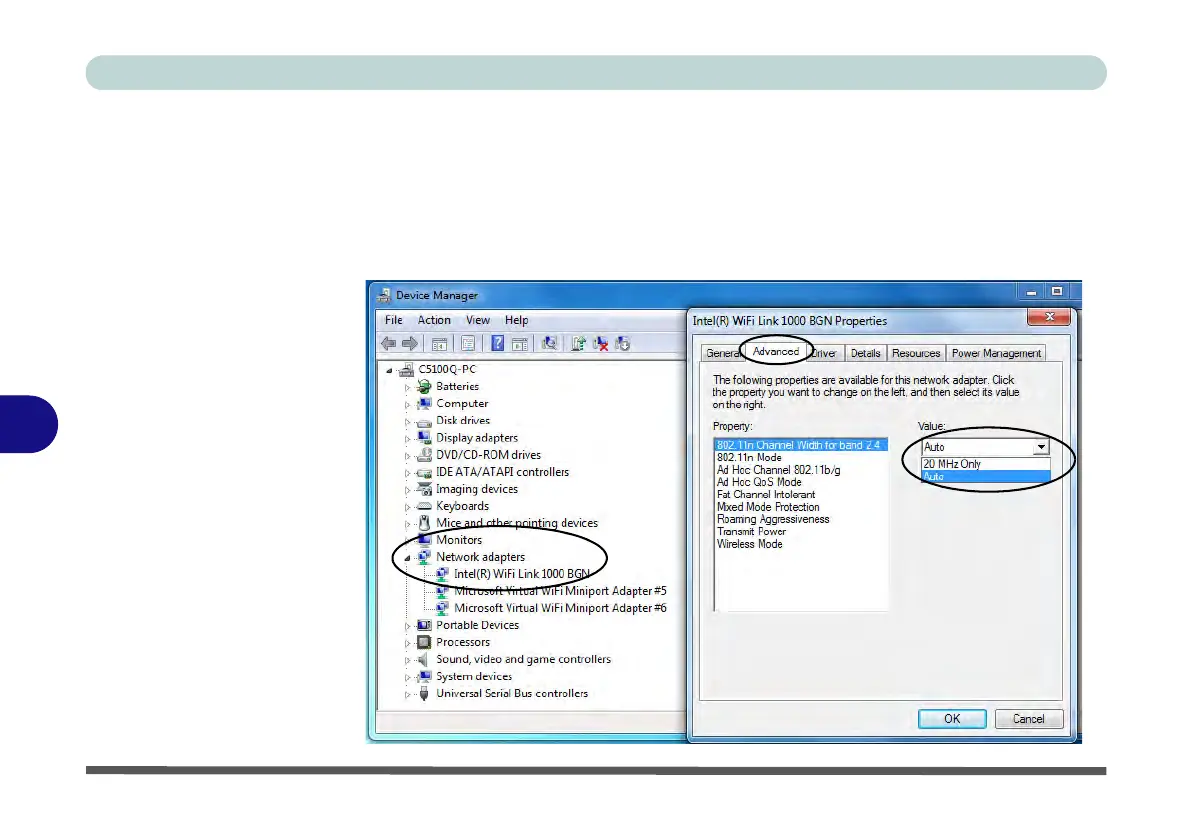The height and width of the screenshot is (838, 1192).
Task: Switch to the Advanced tab
Action: 776,351
